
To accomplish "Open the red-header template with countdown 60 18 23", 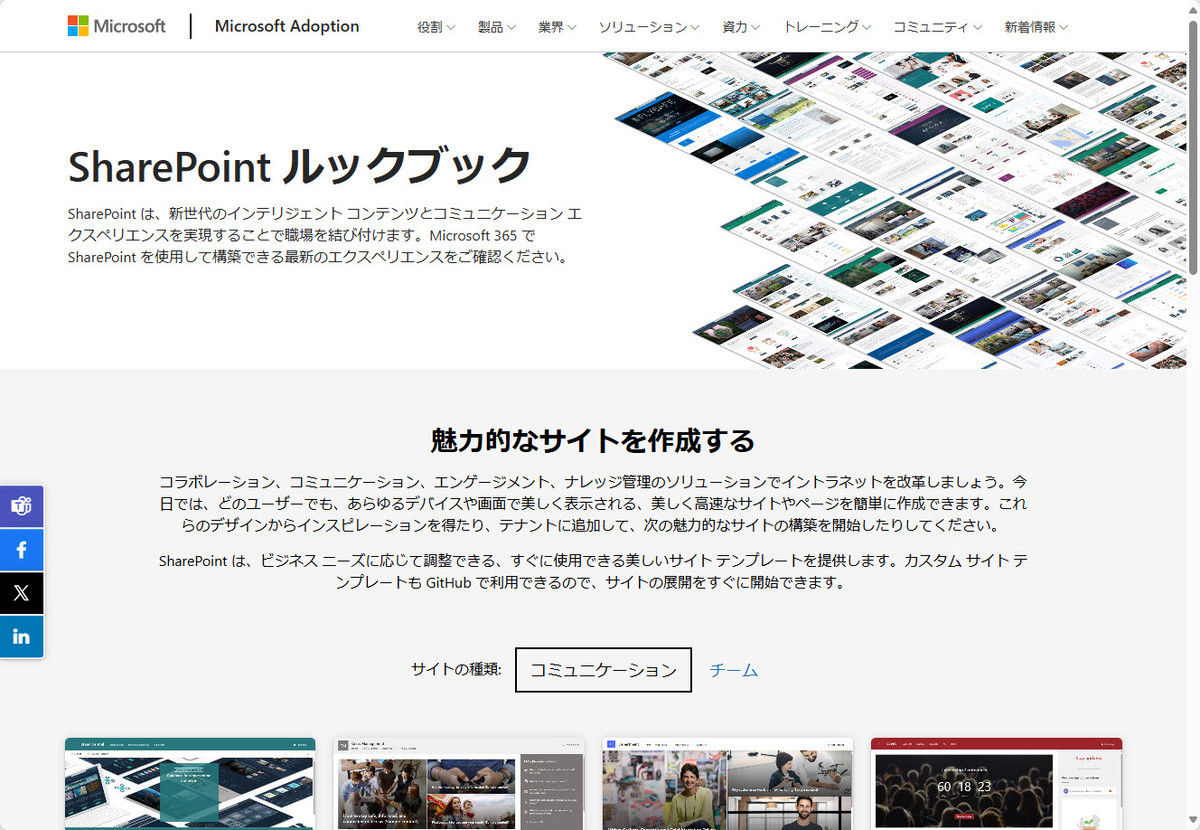I will point(996,784).
